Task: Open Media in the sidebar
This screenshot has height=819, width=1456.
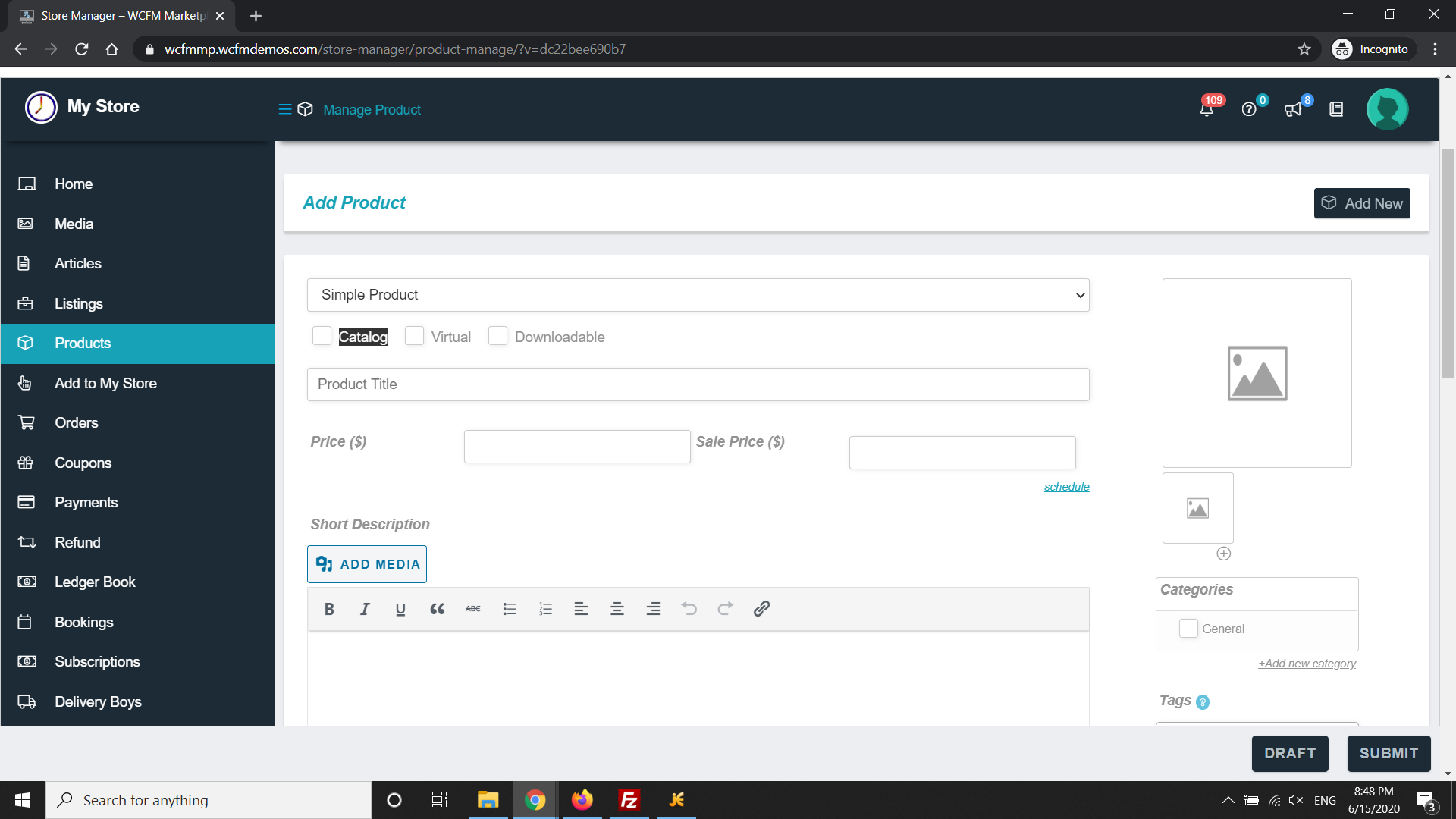Action: [137, 224]
